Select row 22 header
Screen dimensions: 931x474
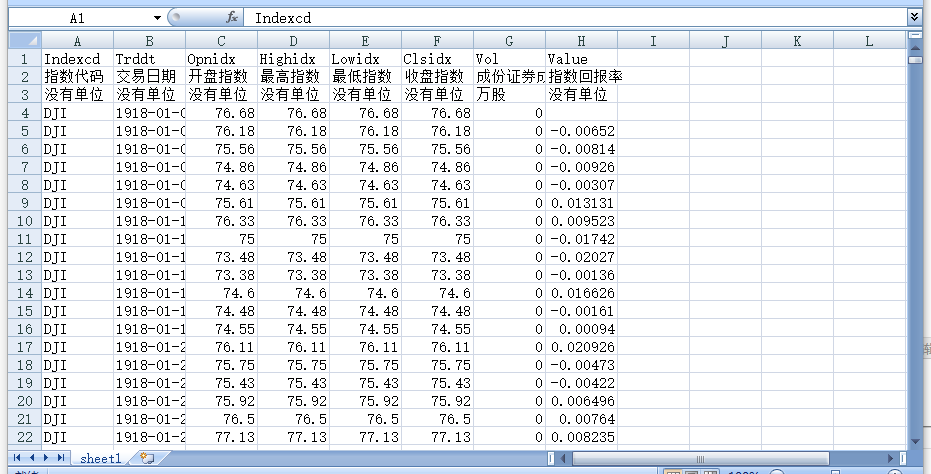(x=24, y=437)
